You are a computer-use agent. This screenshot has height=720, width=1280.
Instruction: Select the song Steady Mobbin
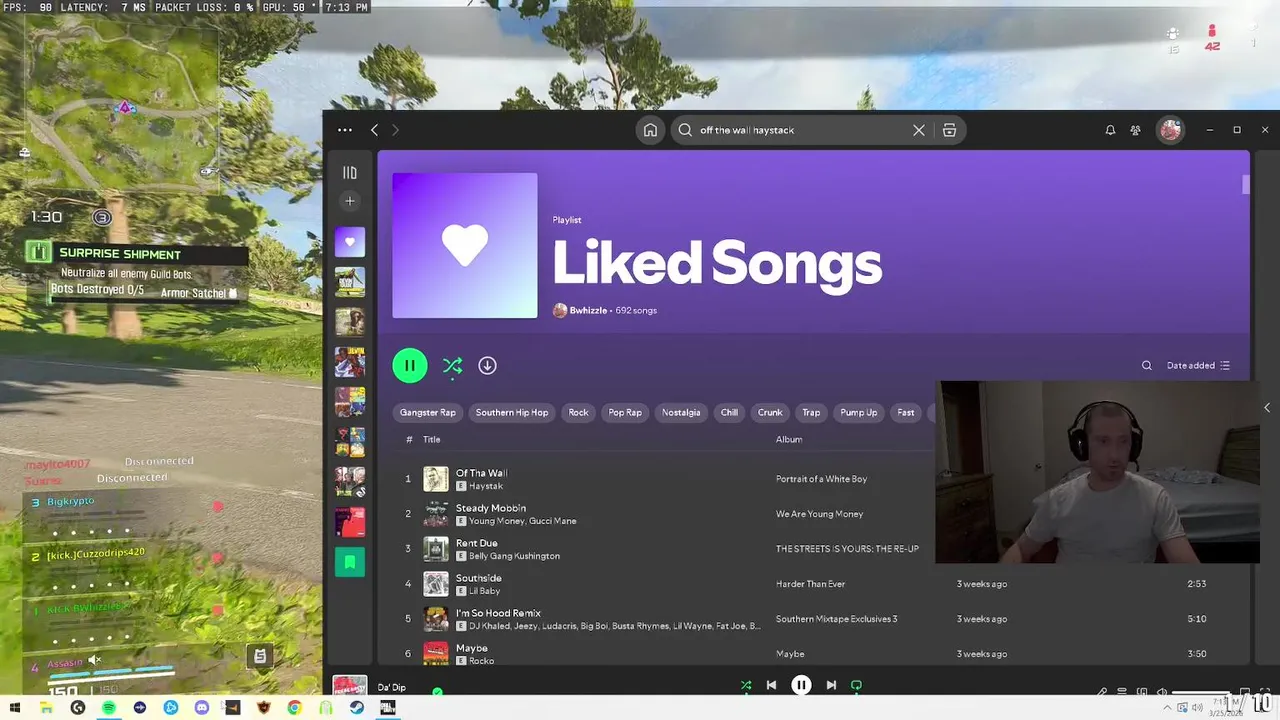pos(491,508)
